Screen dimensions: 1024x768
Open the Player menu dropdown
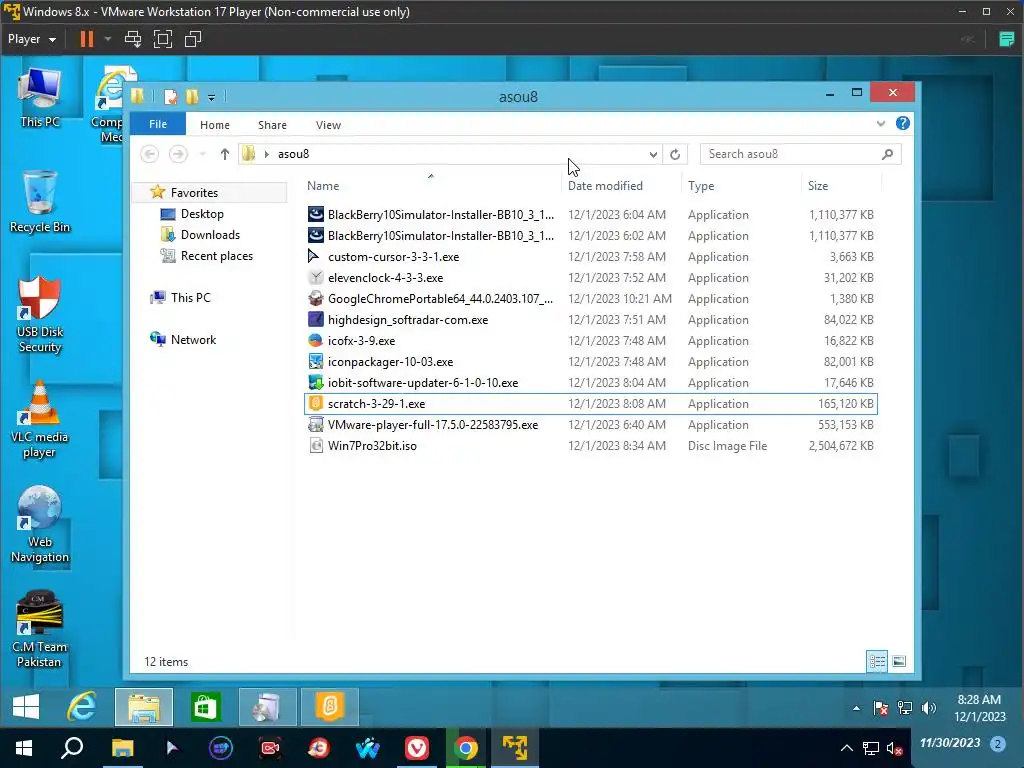coord(31,39)
